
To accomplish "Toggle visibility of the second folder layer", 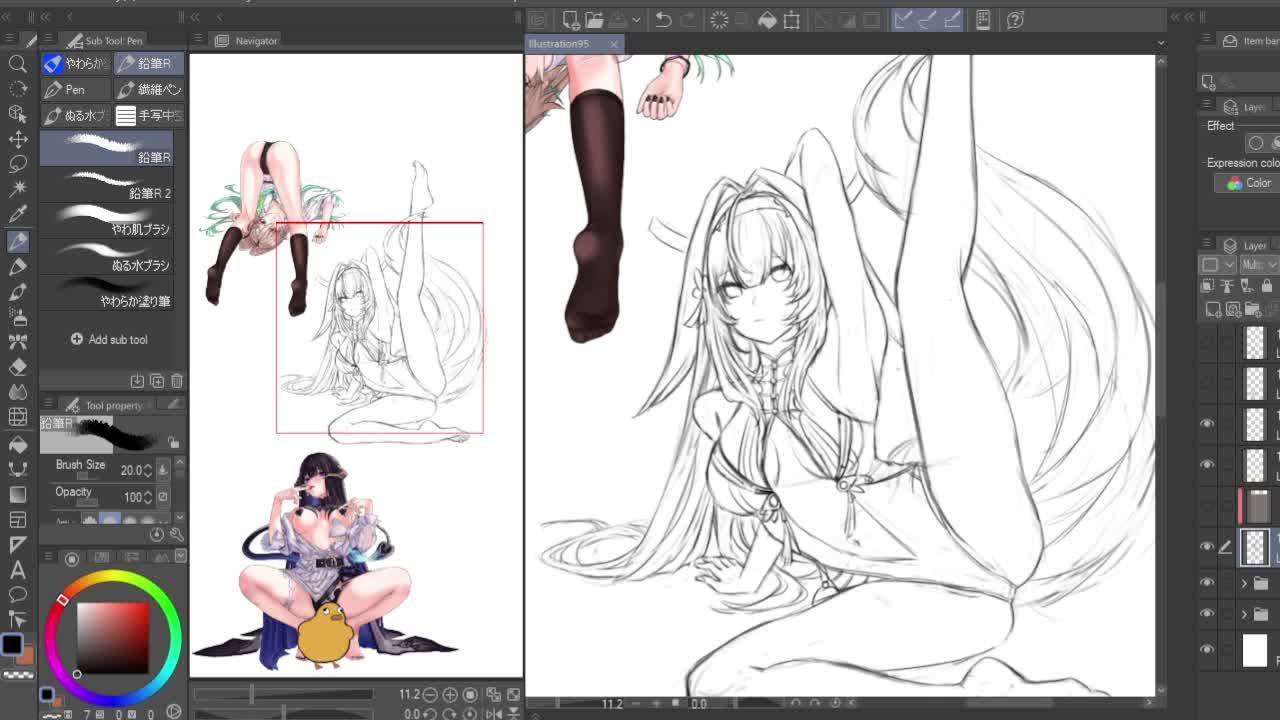I will tap(1207, 614).
